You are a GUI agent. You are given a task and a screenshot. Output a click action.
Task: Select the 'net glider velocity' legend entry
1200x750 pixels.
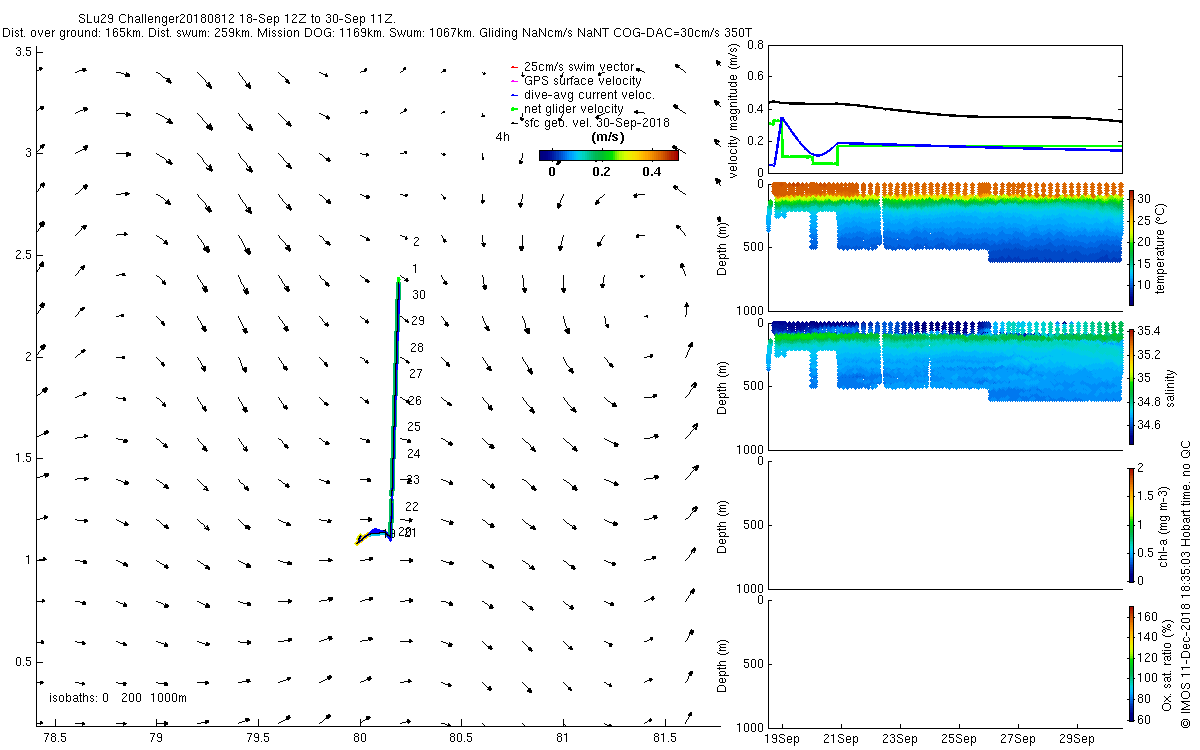click(x=574, y=109)
